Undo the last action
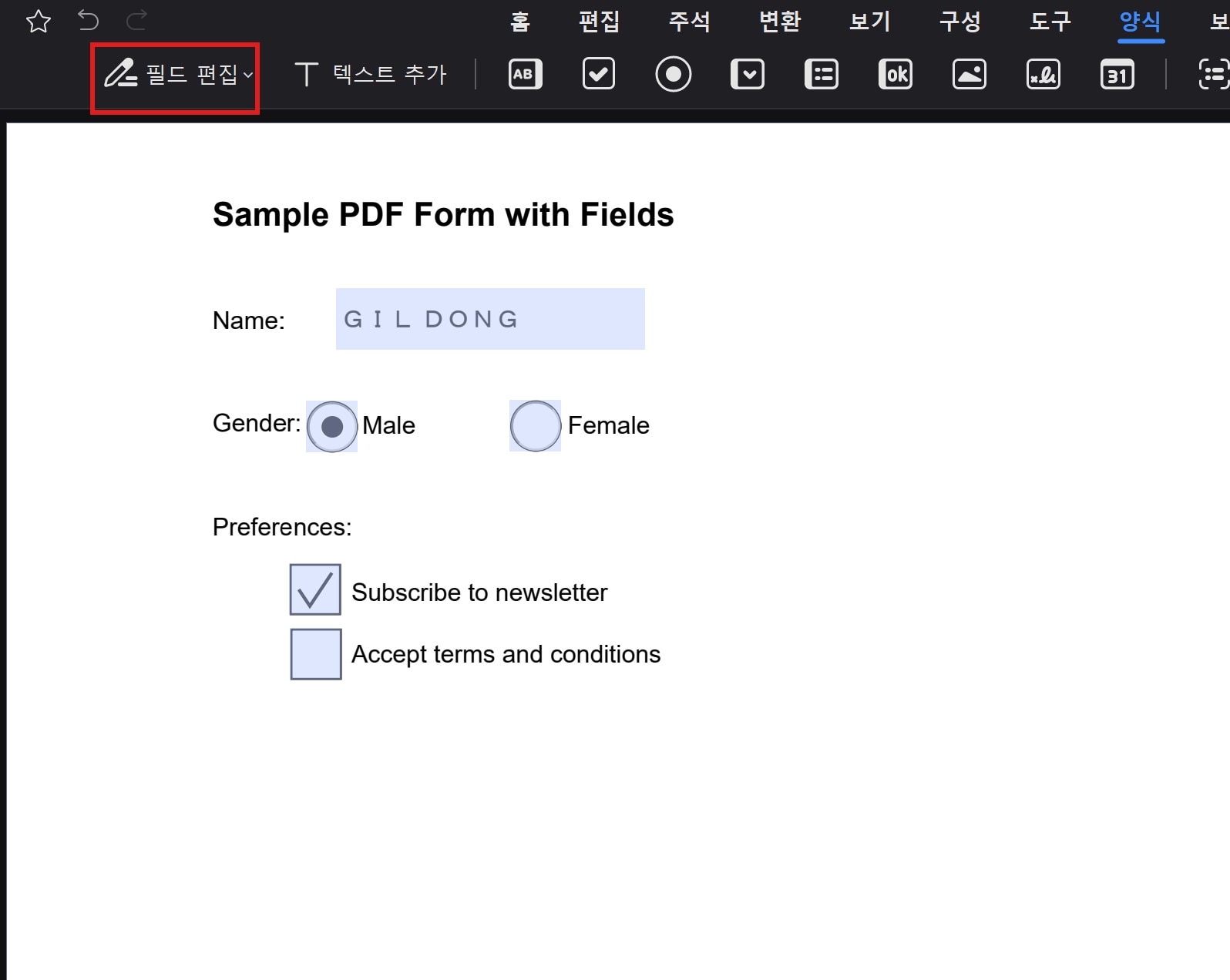The height and width of the screenshot is (980, 1230). click(x=89, y=20)
